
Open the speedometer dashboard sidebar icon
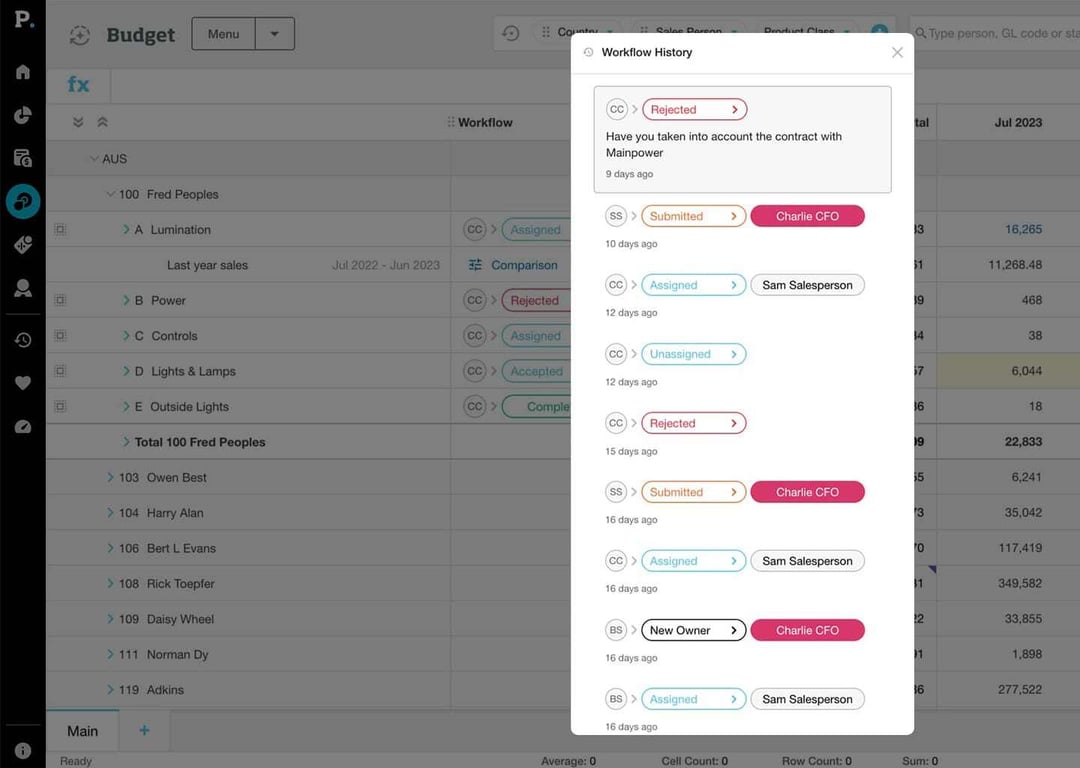(x=23, y=427)
